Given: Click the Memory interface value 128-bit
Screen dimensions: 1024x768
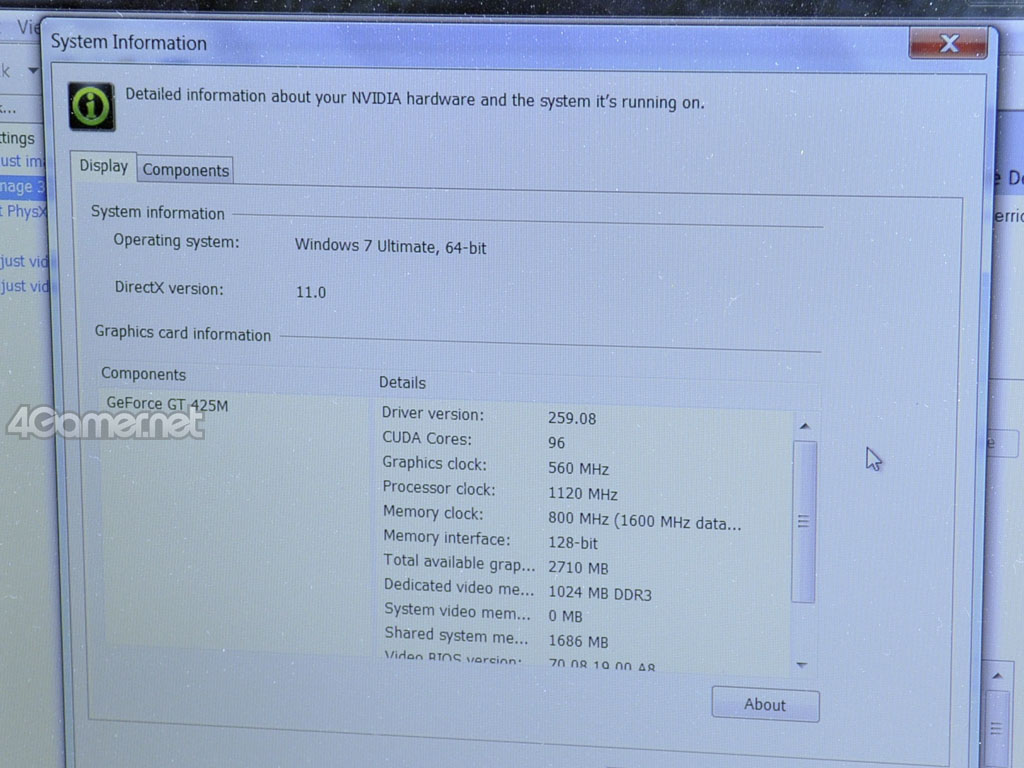Looking at the screenshot, I should [x=573, y=543].
